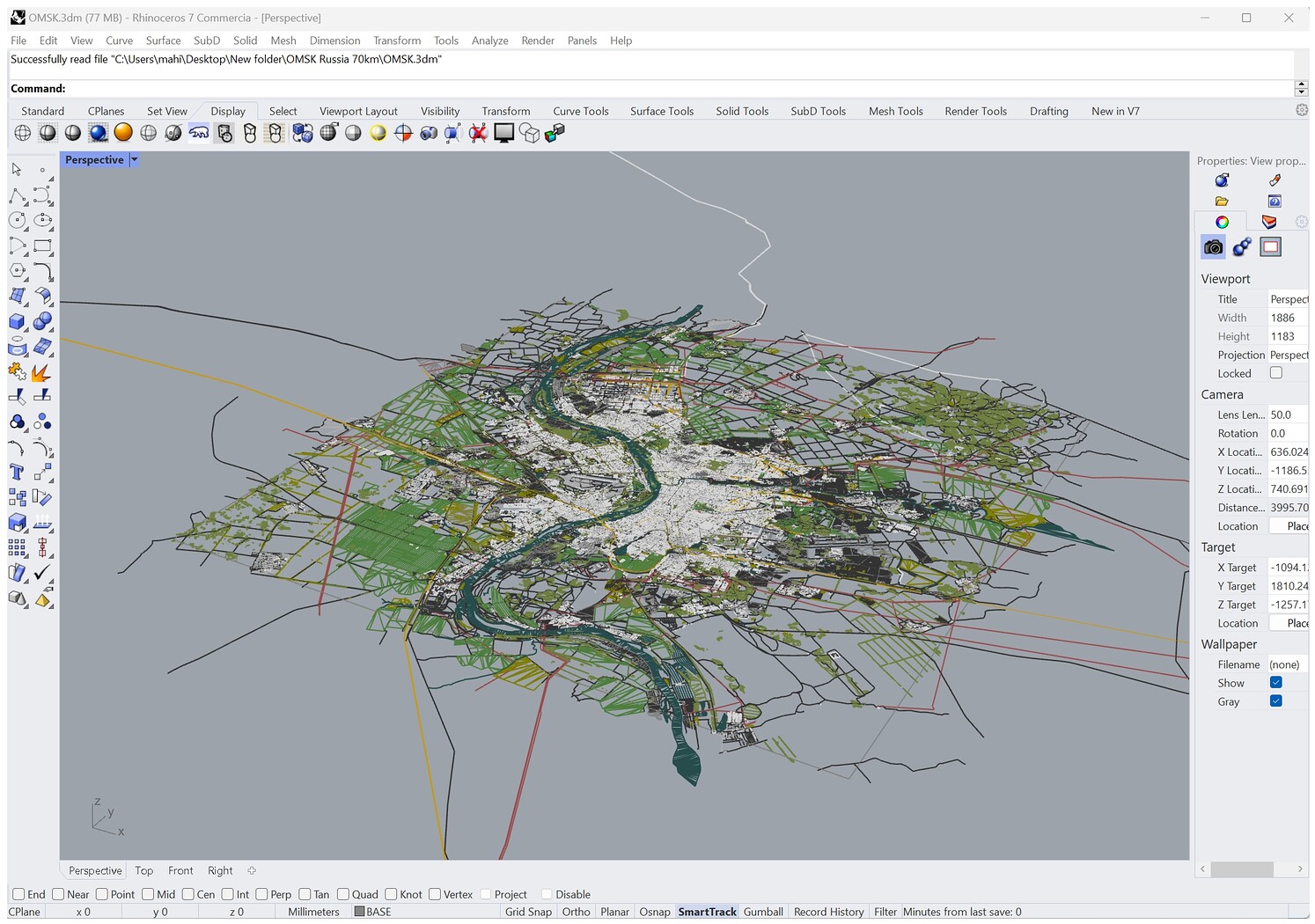Click the Lens Length value field
The height and width of the screenshot is (924, 1315).
[1287, 414]
